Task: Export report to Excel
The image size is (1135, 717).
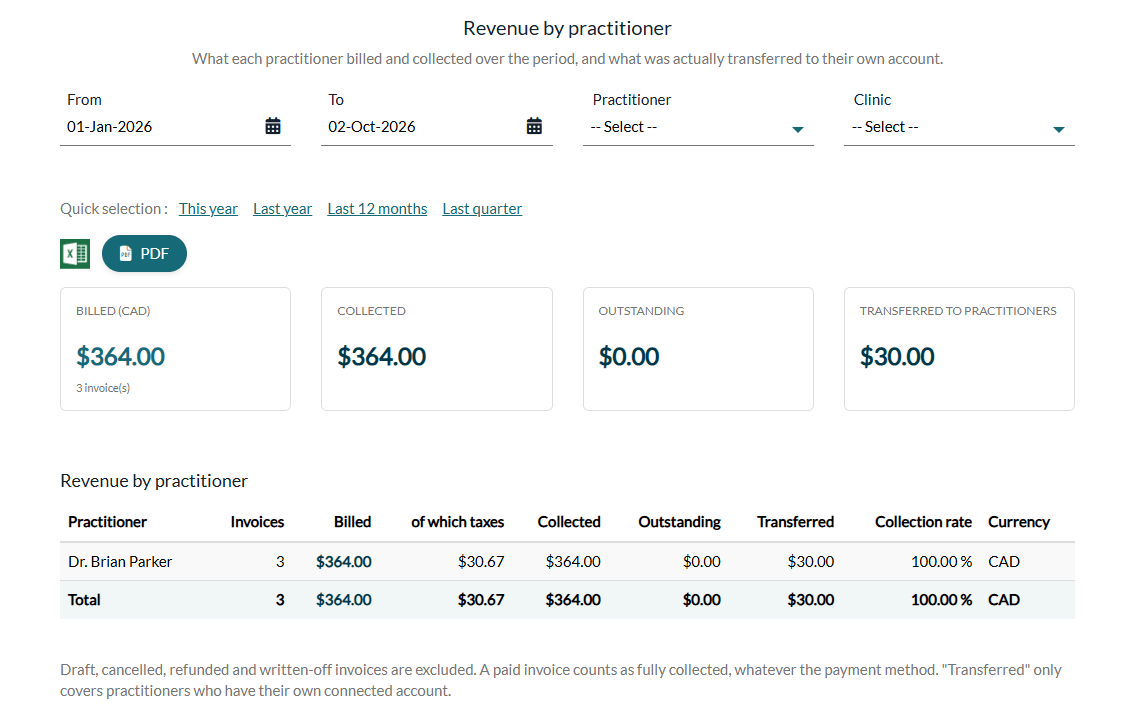Action: point(75,254)
